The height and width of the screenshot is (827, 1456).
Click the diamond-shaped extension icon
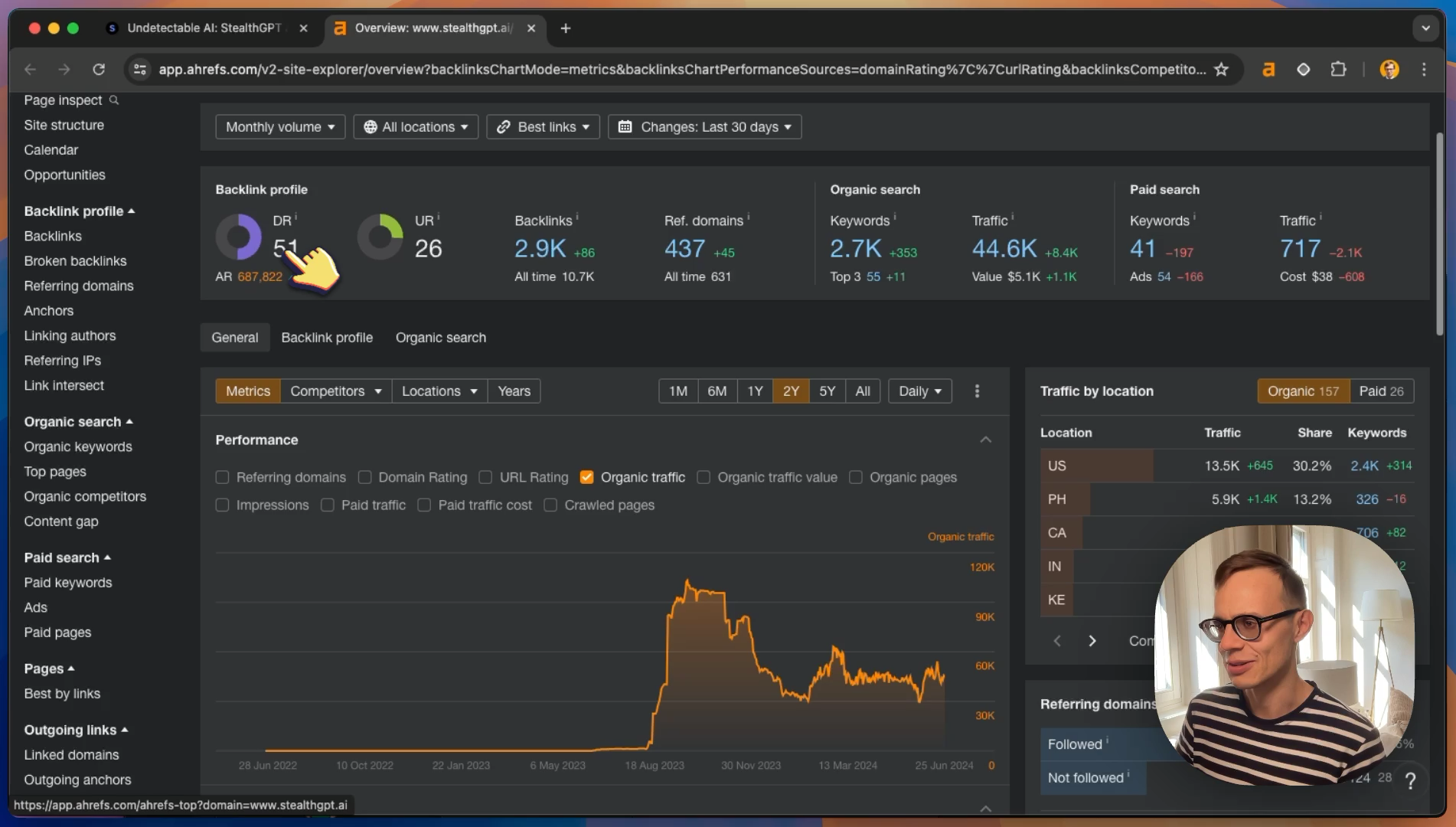[1303, 70]
